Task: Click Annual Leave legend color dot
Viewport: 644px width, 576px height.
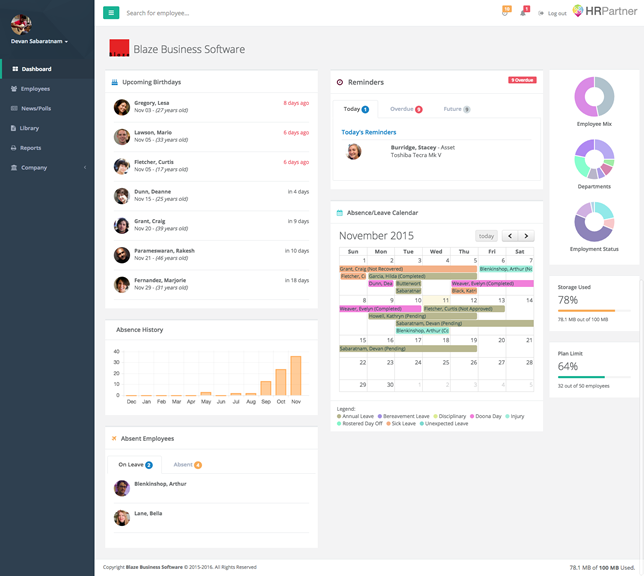Action: [x=339, y=416]
